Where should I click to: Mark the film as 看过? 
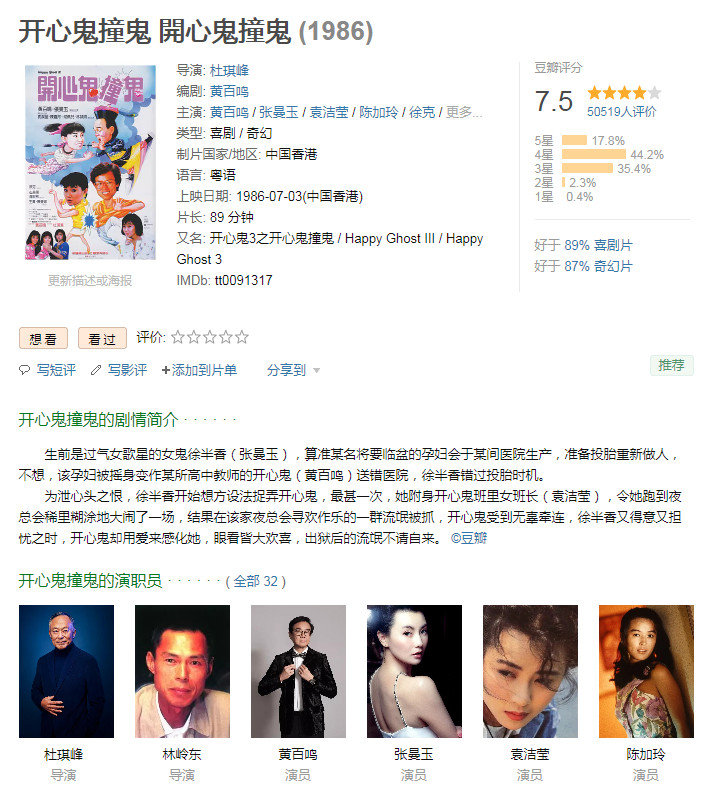point(102,338)
